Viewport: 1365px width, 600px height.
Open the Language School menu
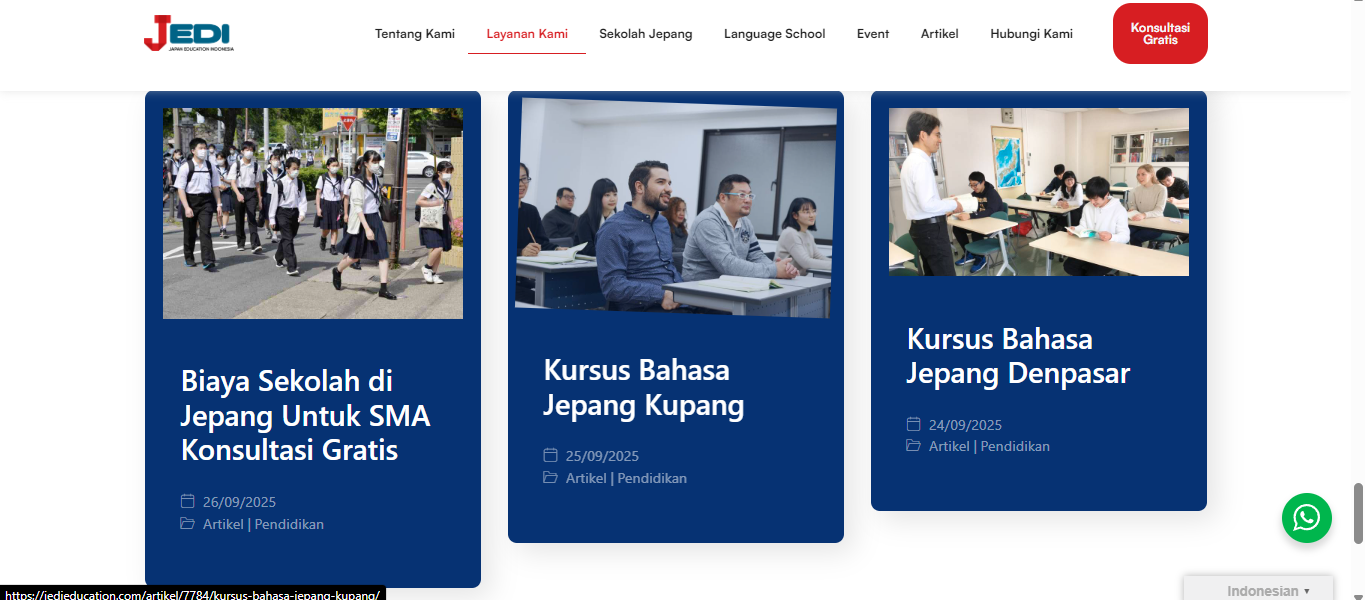pyautogui.click(x=774, y=33)
